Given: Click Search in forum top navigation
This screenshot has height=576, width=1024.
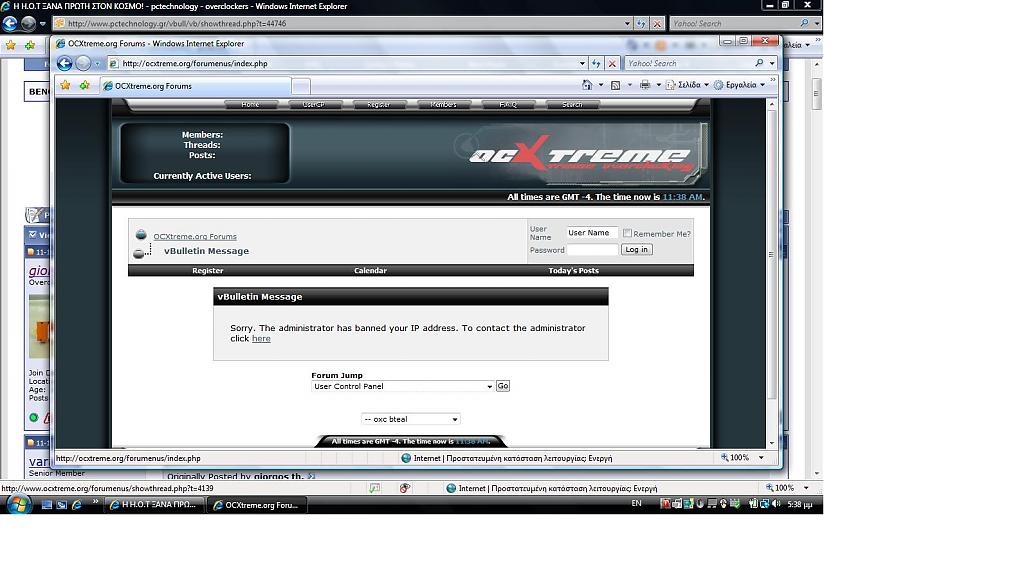Looking at the screenshot, I should click(572, 104).
